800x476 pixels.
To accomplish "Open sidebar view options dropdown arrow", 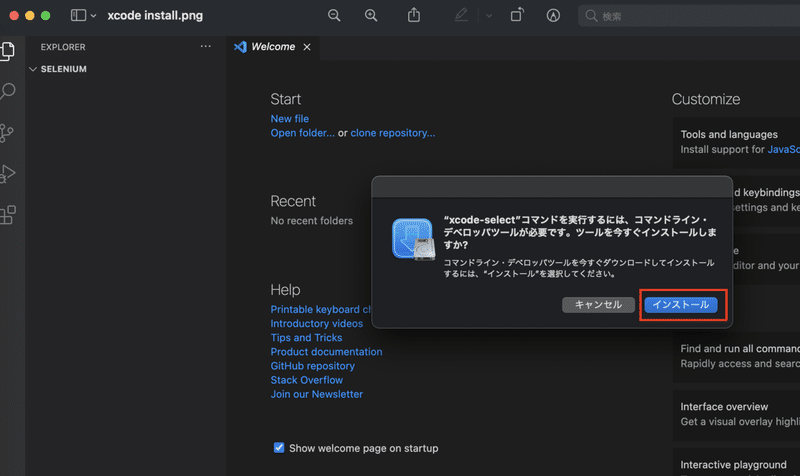I will (x=93, y=16).
